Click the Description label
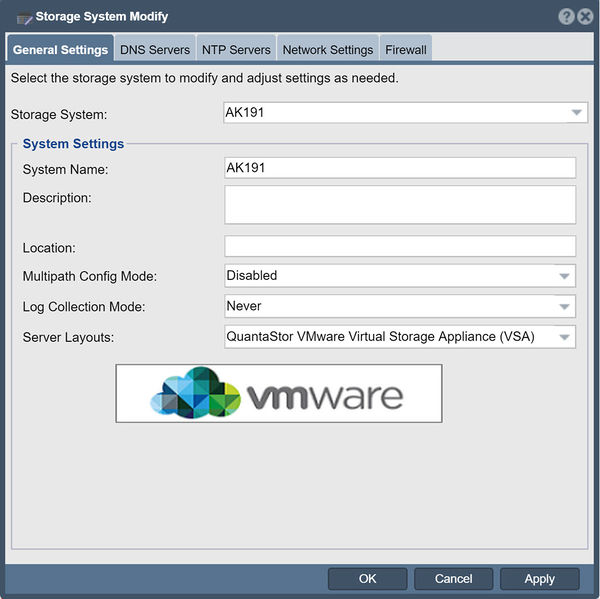Screen dimensions: 600x599 pos(57,198)
